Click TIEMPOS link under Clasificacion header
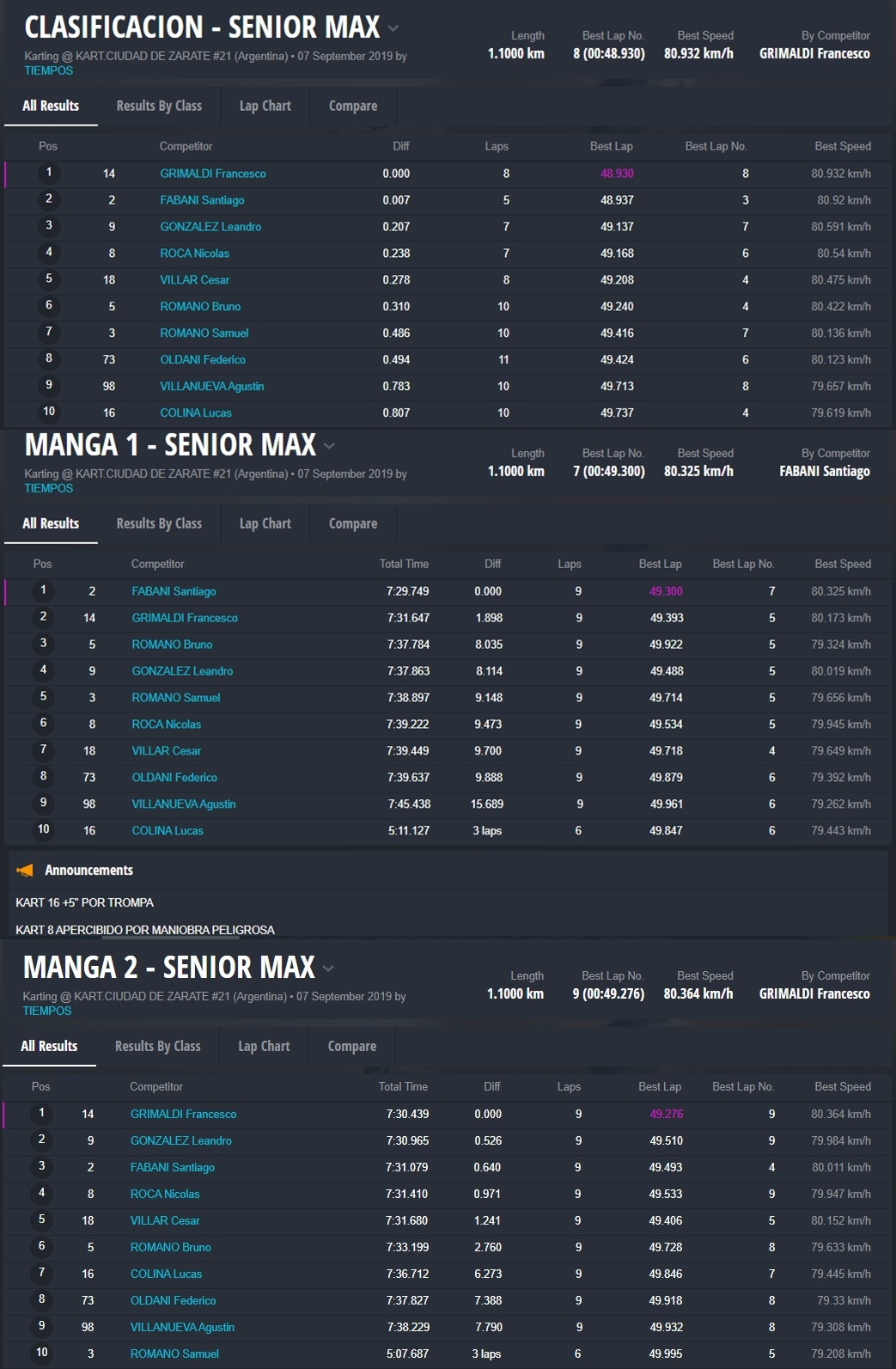Viewport: 896px width, 1369px height. 48,70
